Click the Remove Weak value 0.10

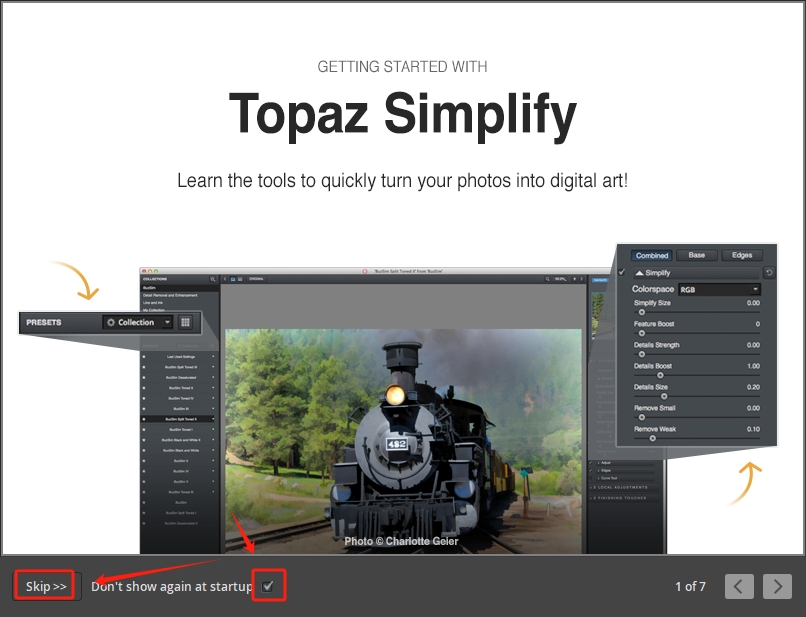tap(753, 429)
